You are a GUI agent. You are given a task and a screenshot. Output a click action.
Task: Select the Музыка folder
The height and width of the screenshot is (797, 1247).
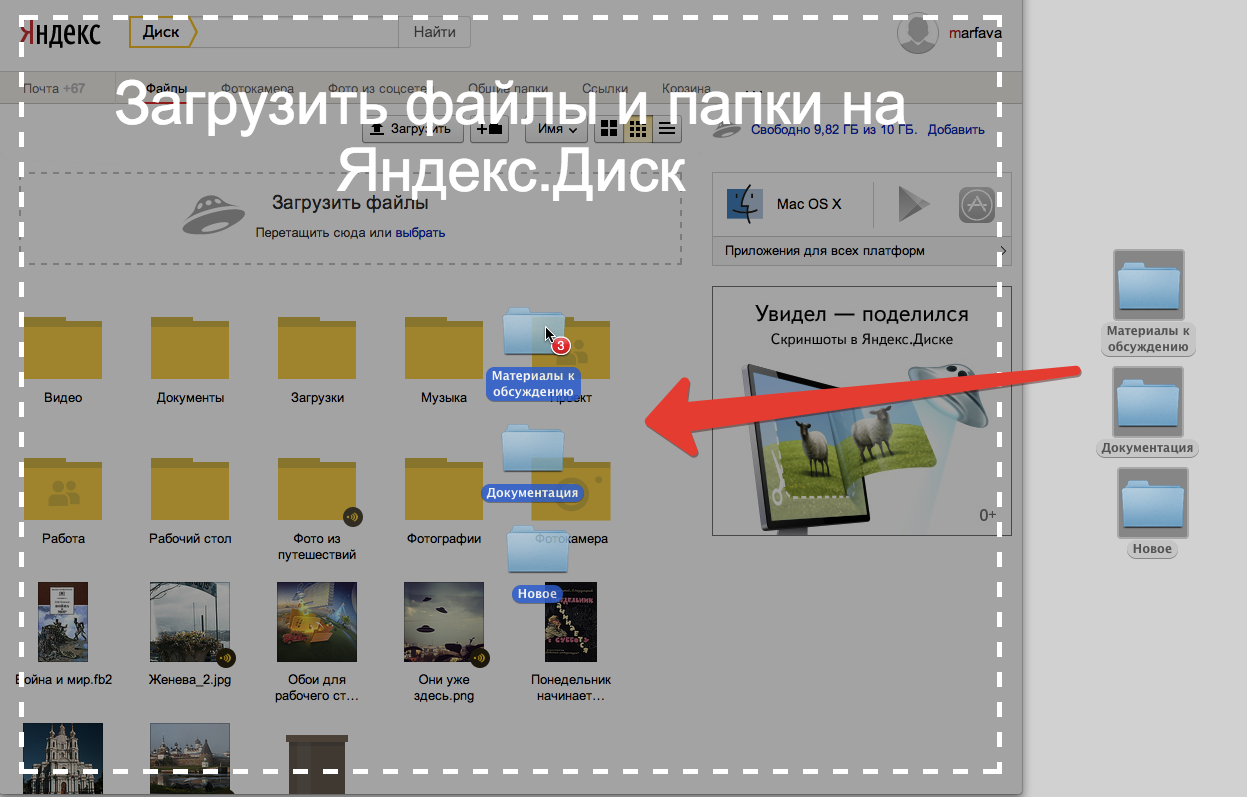(x=444, y=347)
